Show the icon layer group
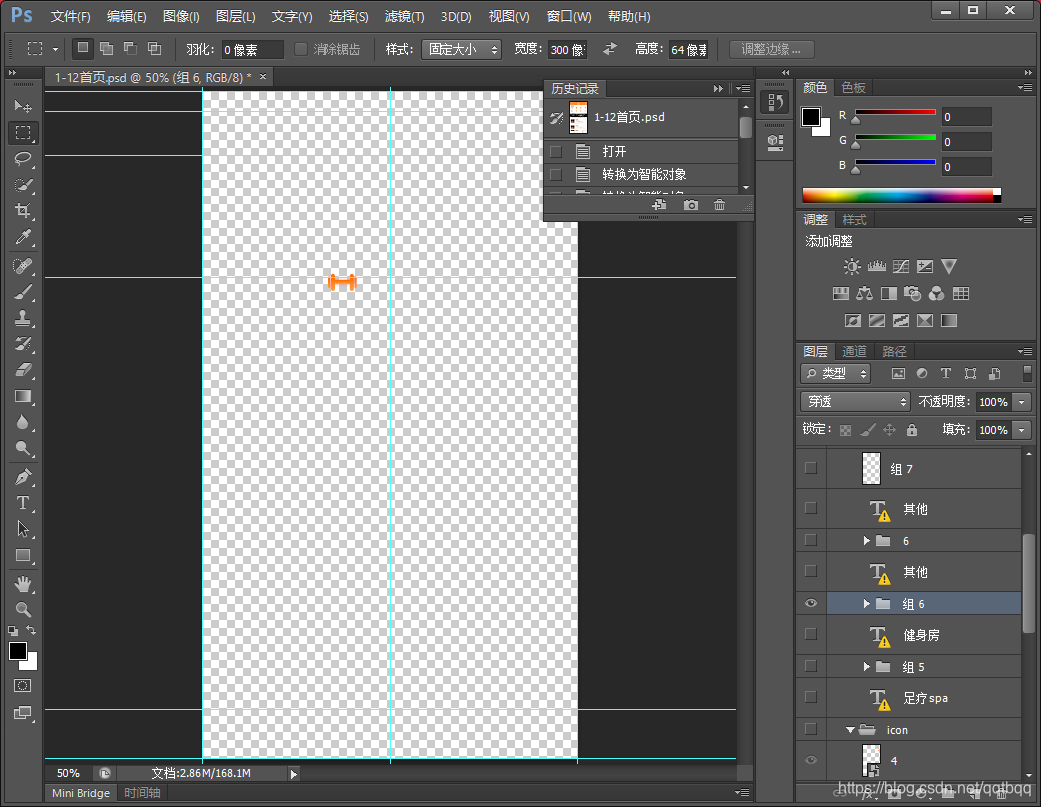The height and width of the screenshot is (807, 1041). 811,729
